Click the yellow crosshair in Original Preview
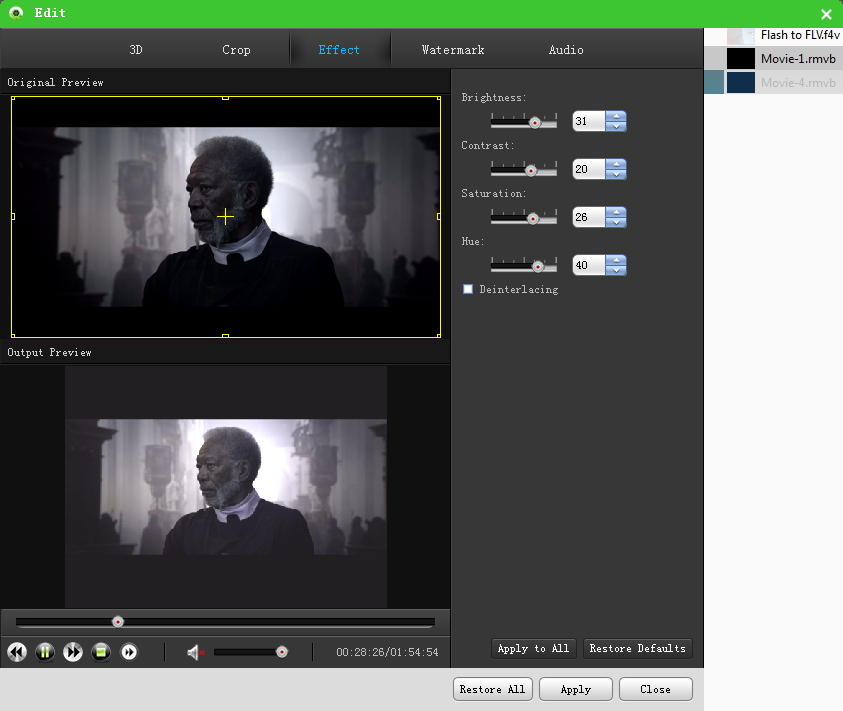Screen dimensions: 843x711 (x=225, y=217)
